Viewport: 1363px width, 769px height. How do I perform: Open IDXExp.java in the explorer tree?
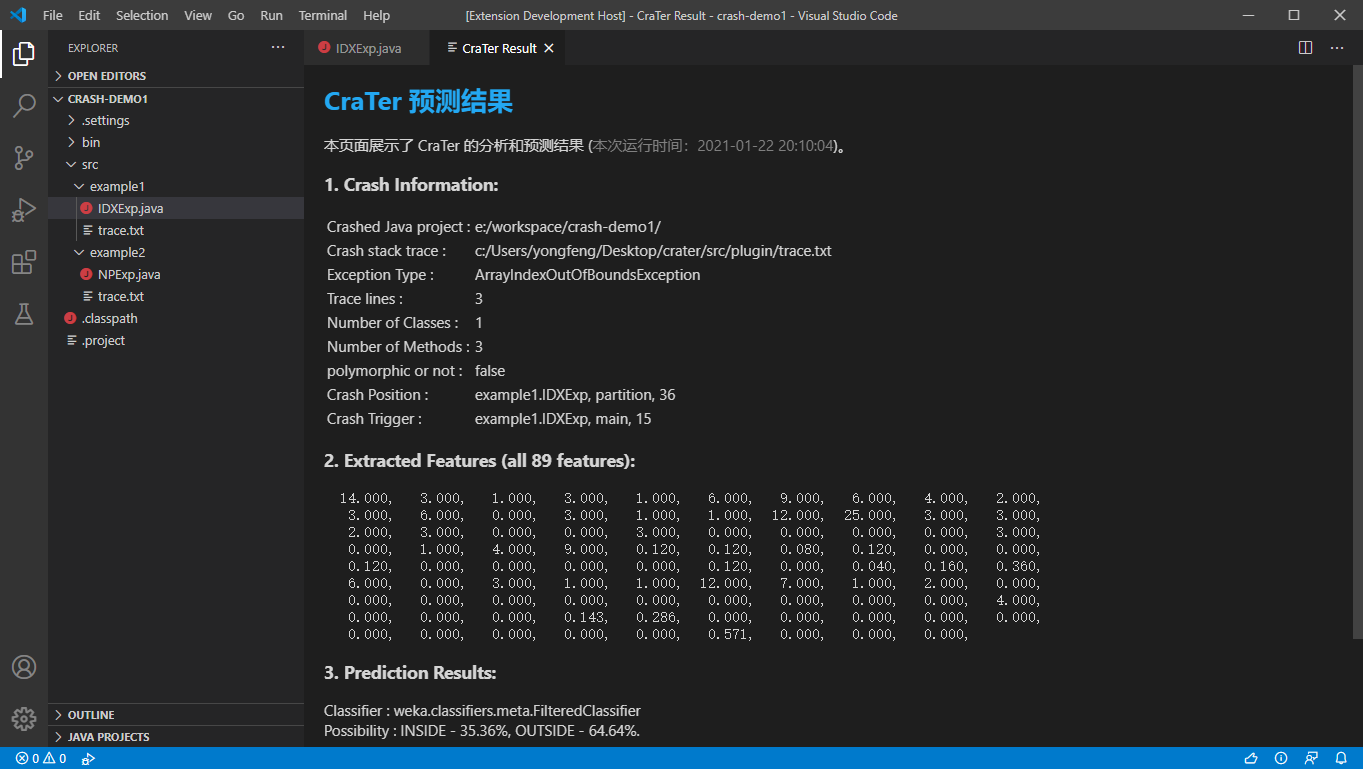176,209
